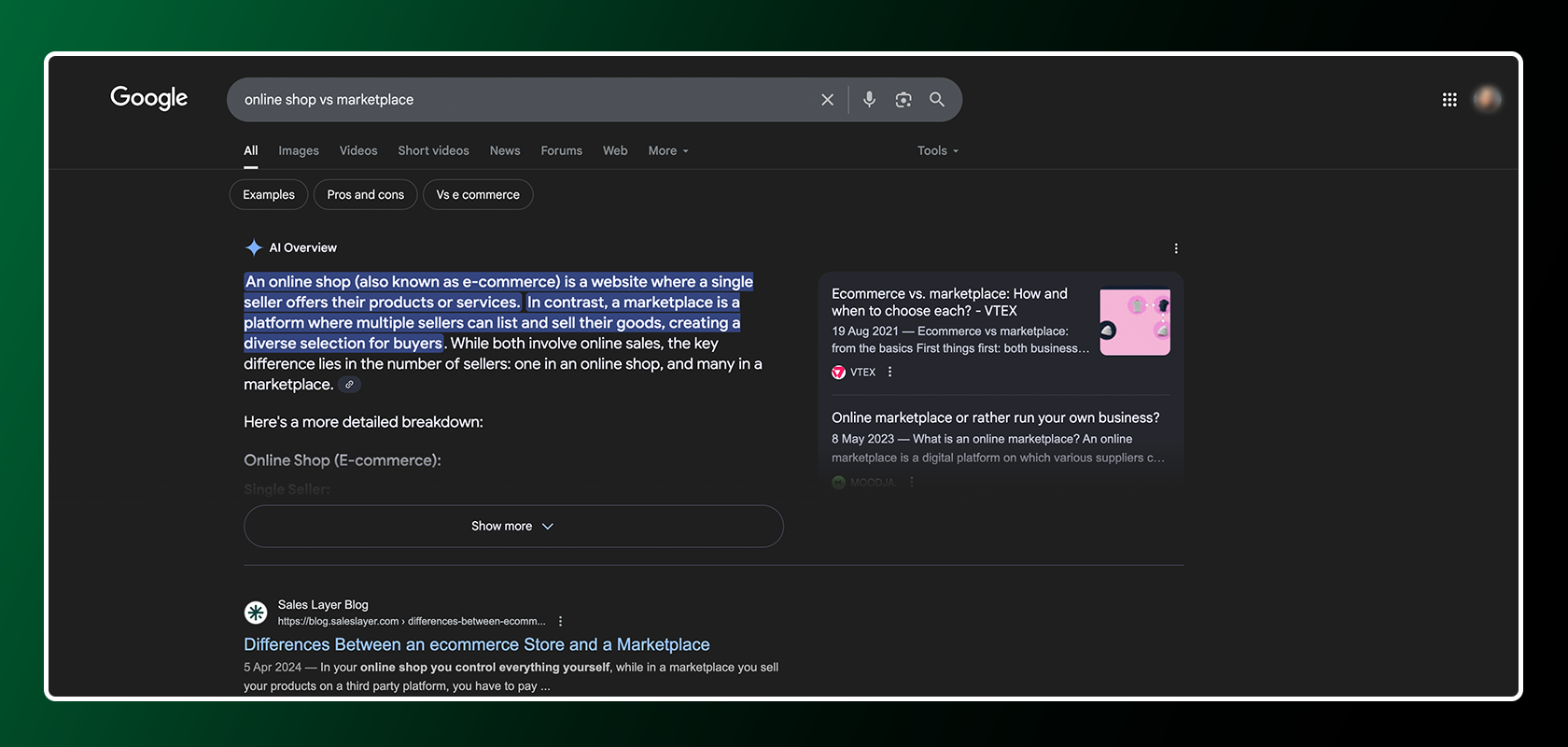Click the '5 Apr 2024' result snippet
Image resolution: width=1568 pixels, height=747 pixels.
[x=511, y=677]
